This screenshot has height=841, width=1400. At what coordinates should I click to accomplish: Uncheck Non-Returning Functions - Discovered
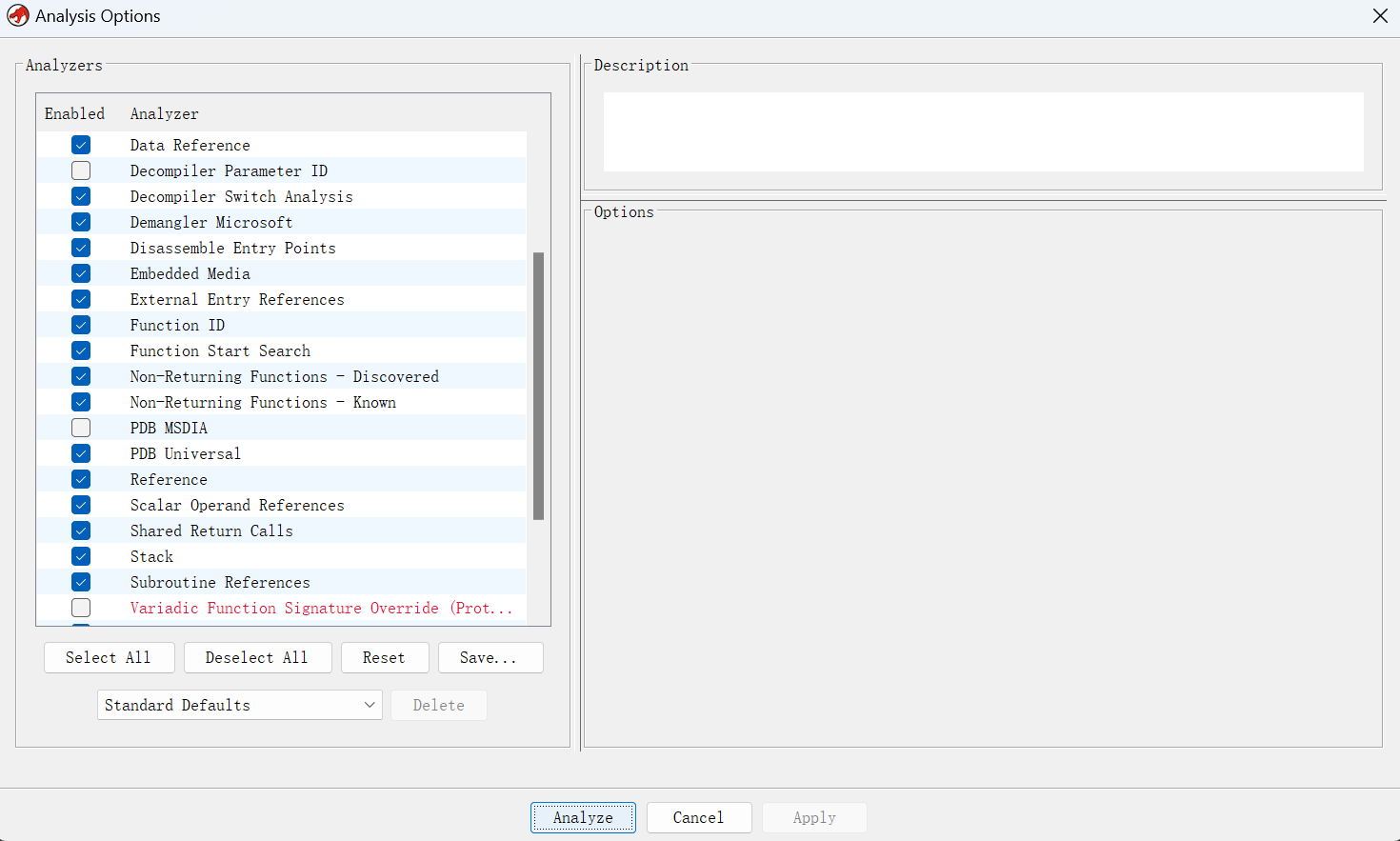[81, 376]
